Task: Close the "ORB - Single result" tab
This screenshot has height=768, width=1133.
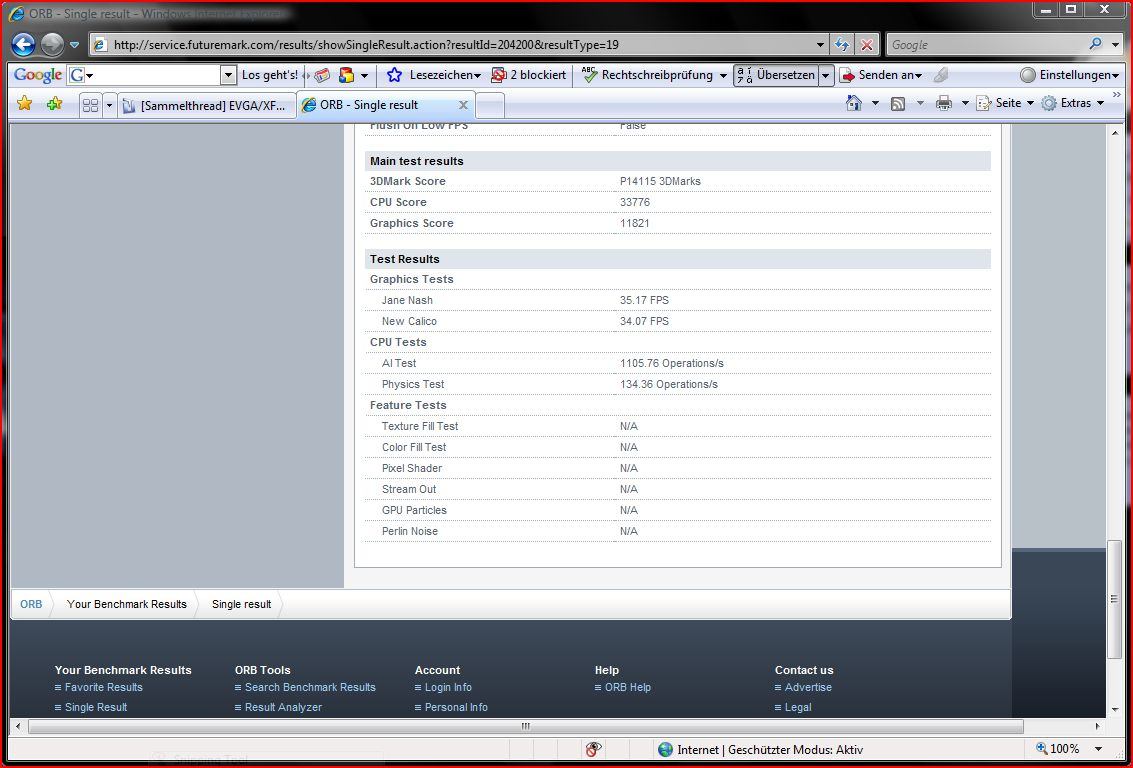Action: tap(463, 105)
